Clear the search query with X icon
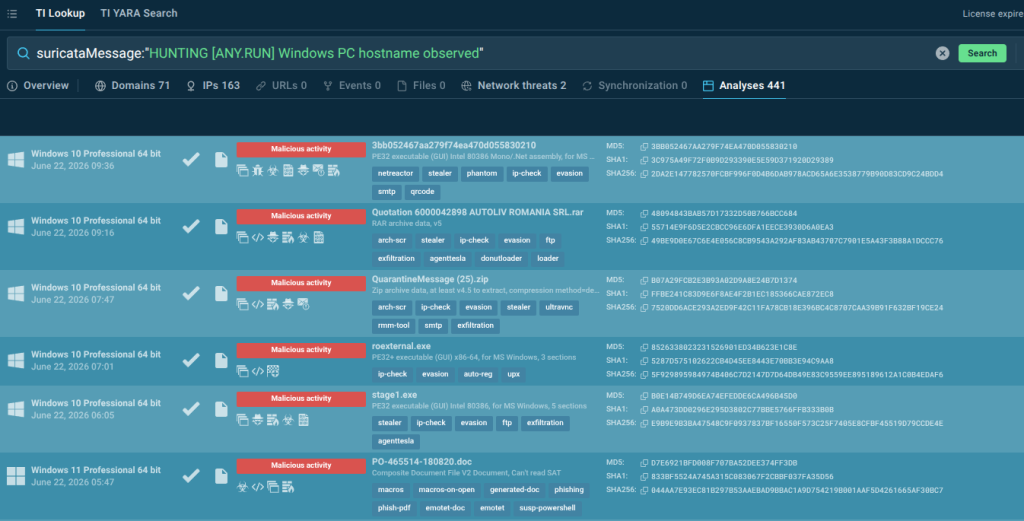 pyautogui.click(x=942, y=54)
